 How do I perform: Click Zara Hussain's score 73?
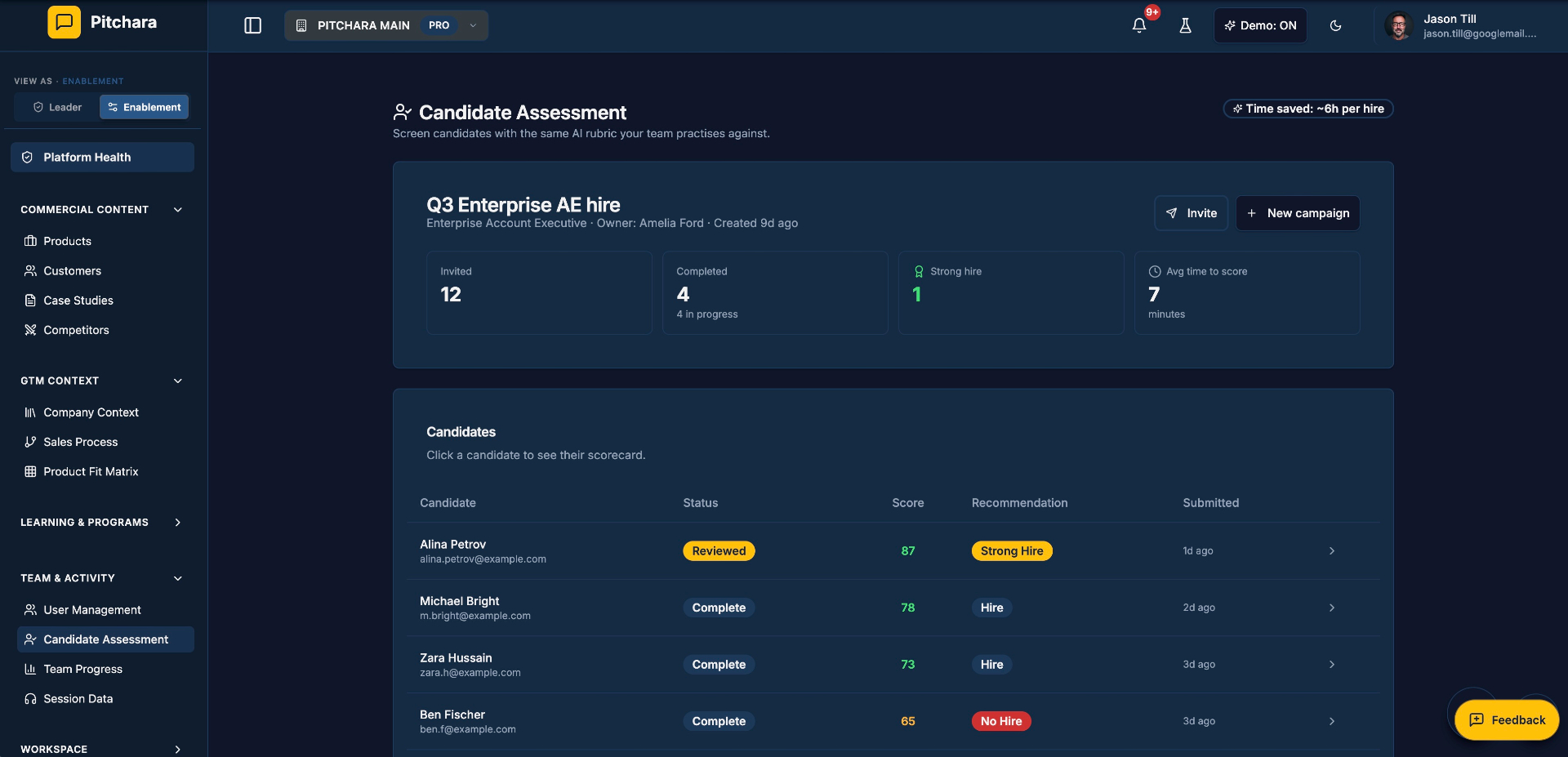[907, 665]
